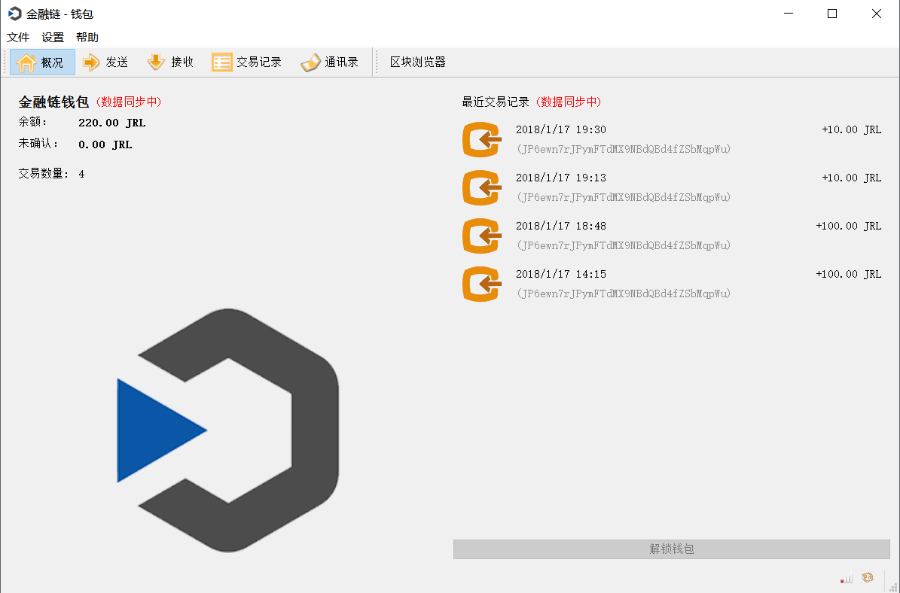Click the large 金融链 logo image
Image resolution: width=900 pixels, height=593 pixels.
[x=228, y=431]
